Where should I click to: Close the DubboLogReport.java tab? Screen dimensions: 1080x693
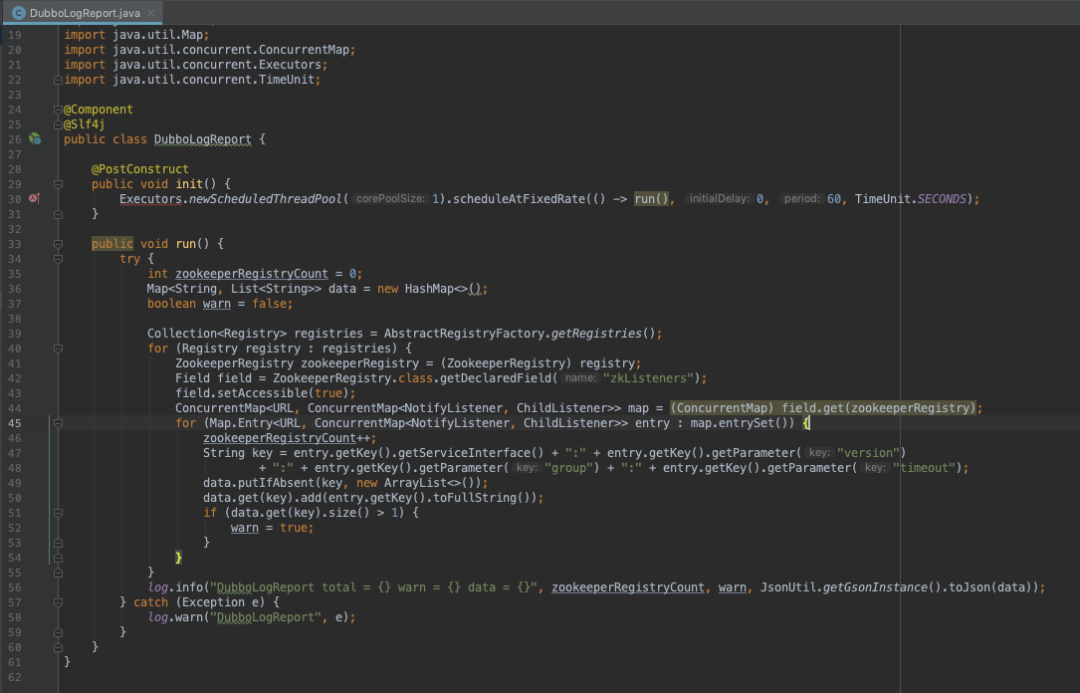pyautogui.click(x=152, y=12)
